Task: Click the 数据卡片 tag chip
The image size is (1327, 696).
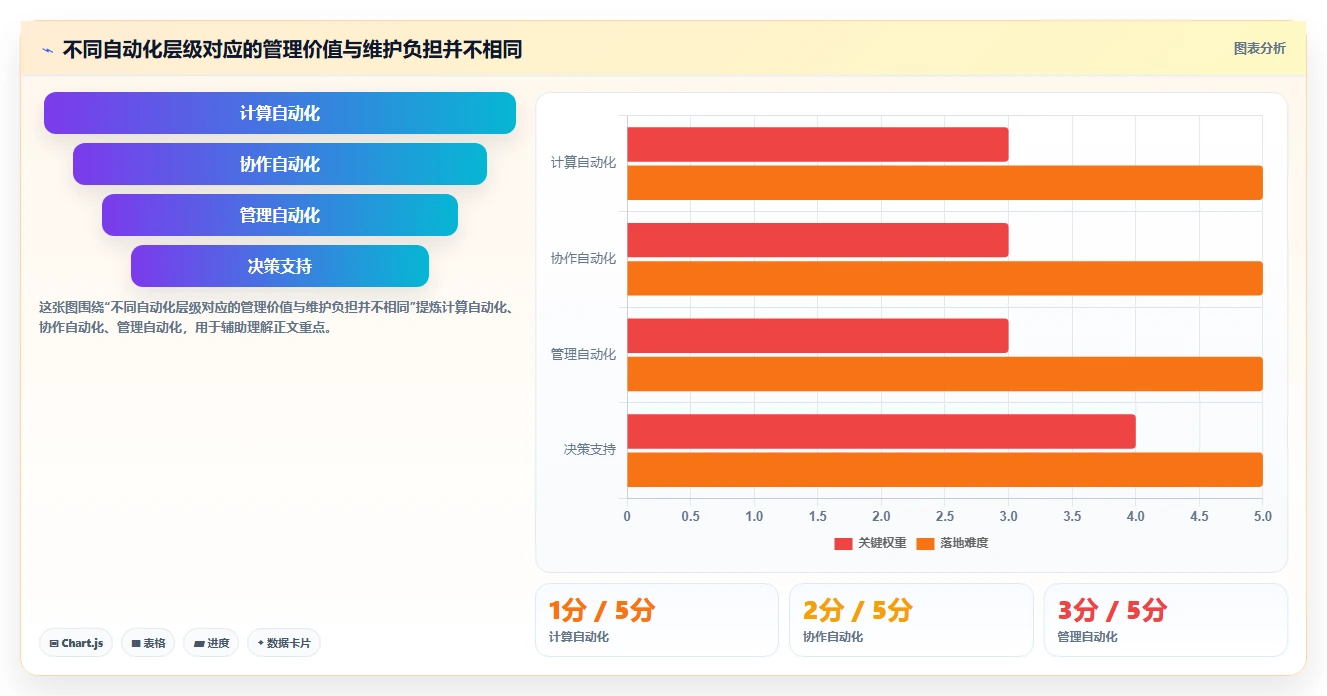Action: pyautogui.click(x=284, y=643)
